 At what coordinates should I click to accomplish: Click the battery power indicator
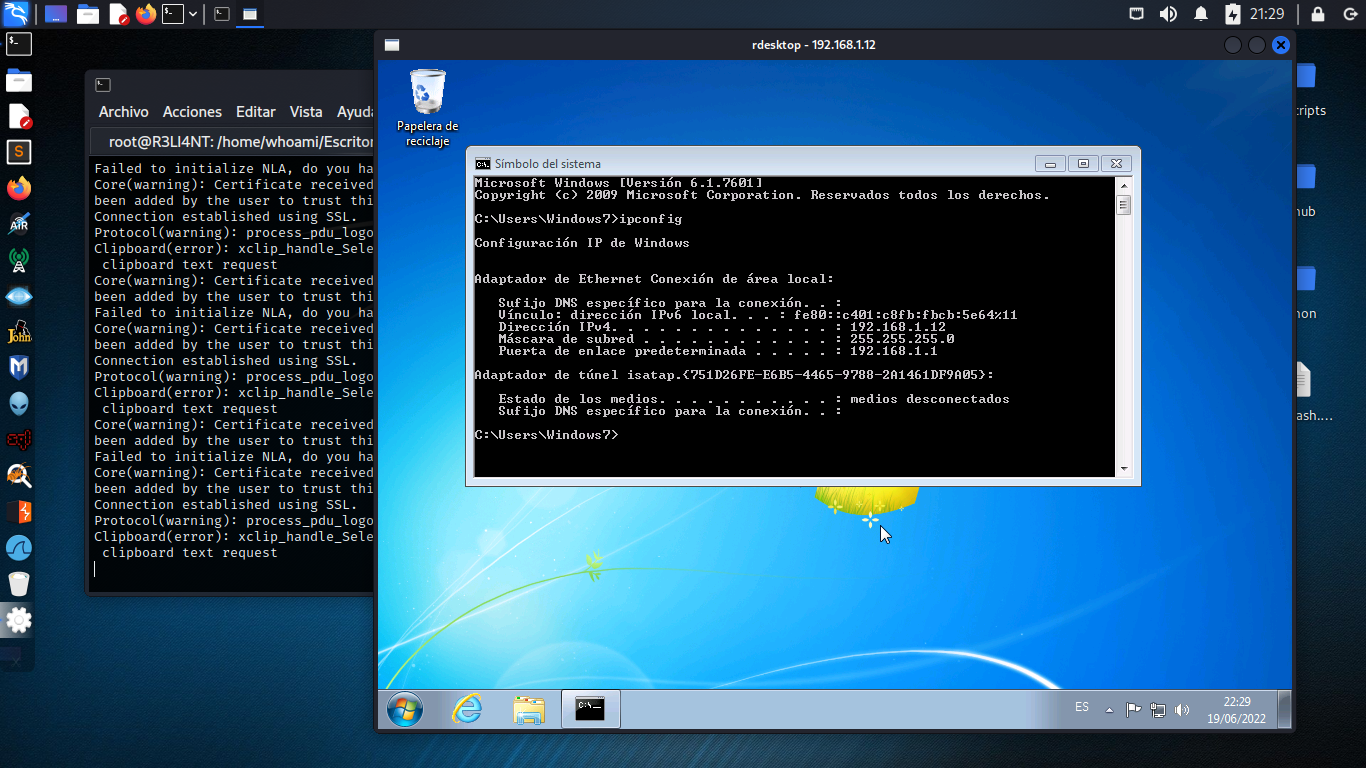(1232, 14)
